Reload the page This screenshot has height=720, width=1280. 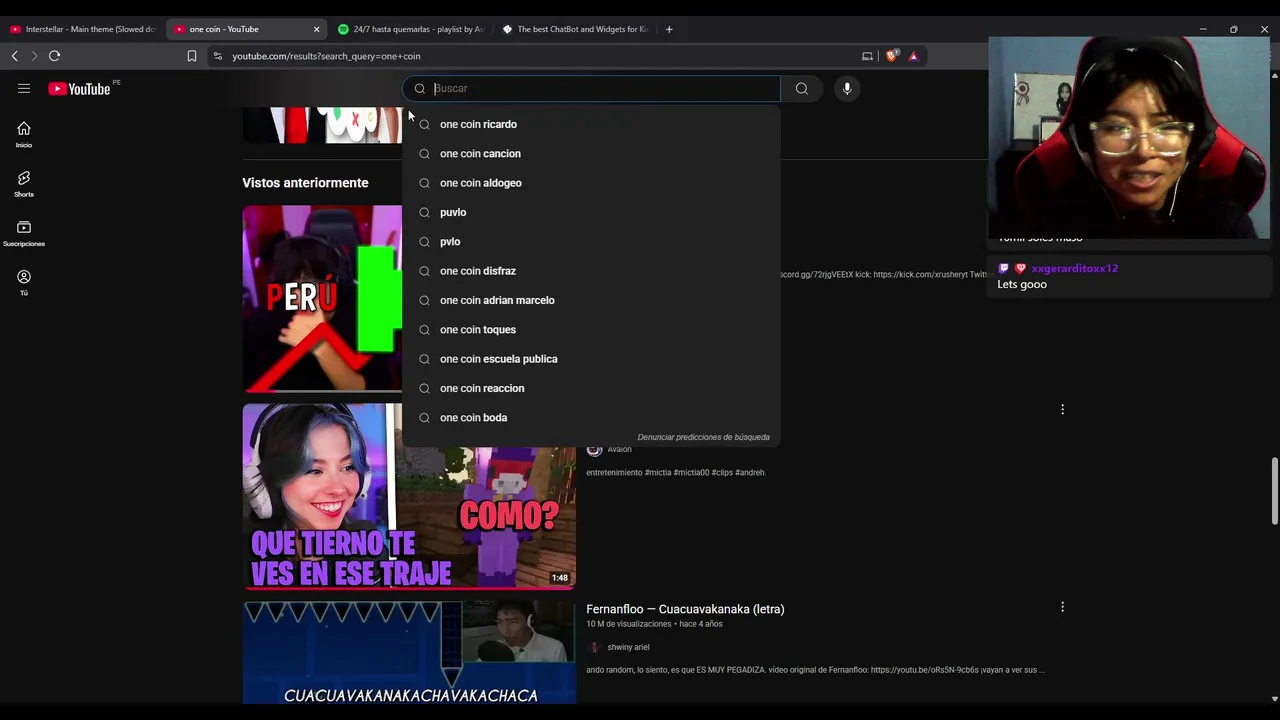[54, 56]
